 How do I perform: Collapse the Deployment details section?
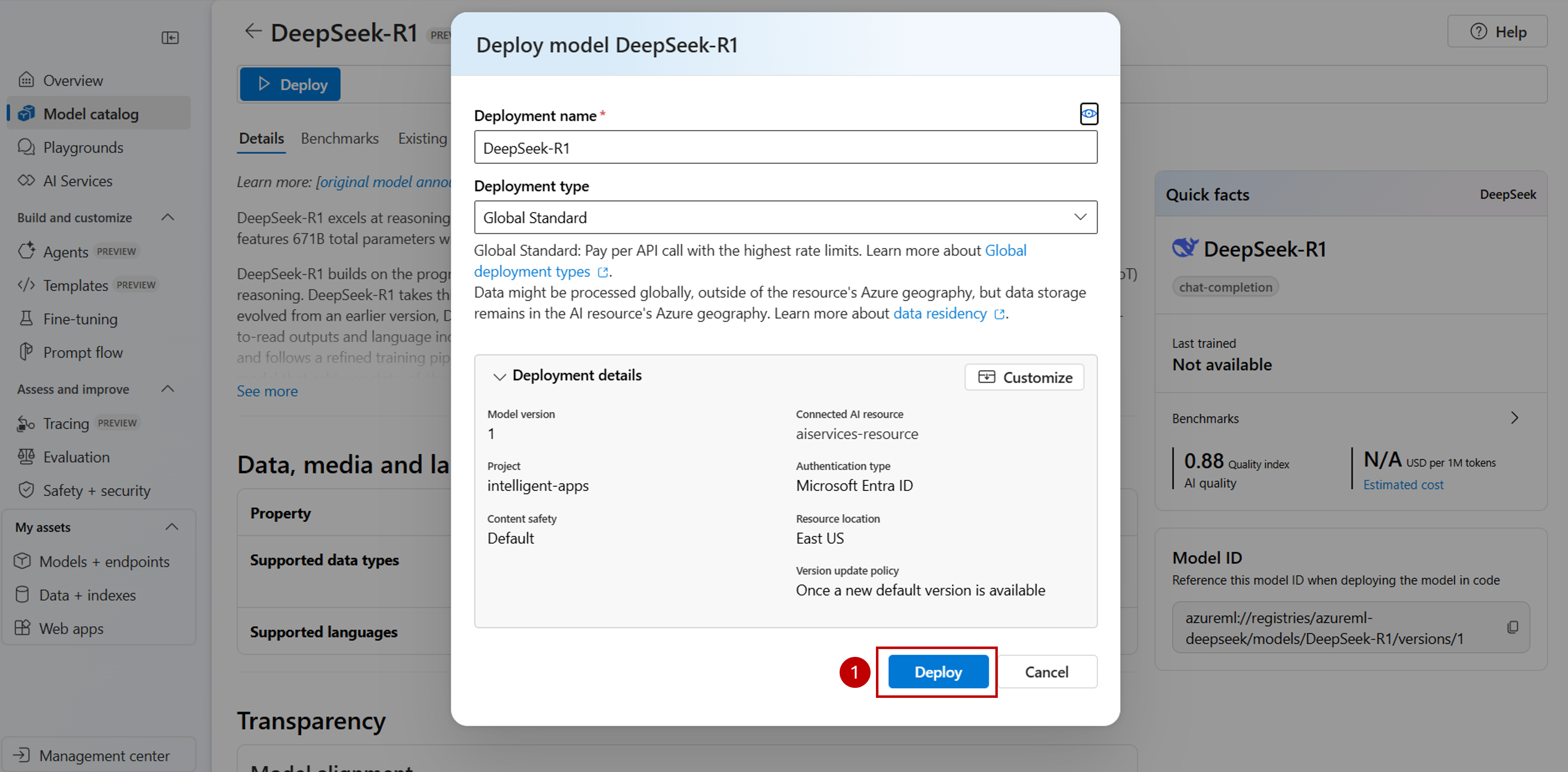pyautogui.click(x=500, y=376)
